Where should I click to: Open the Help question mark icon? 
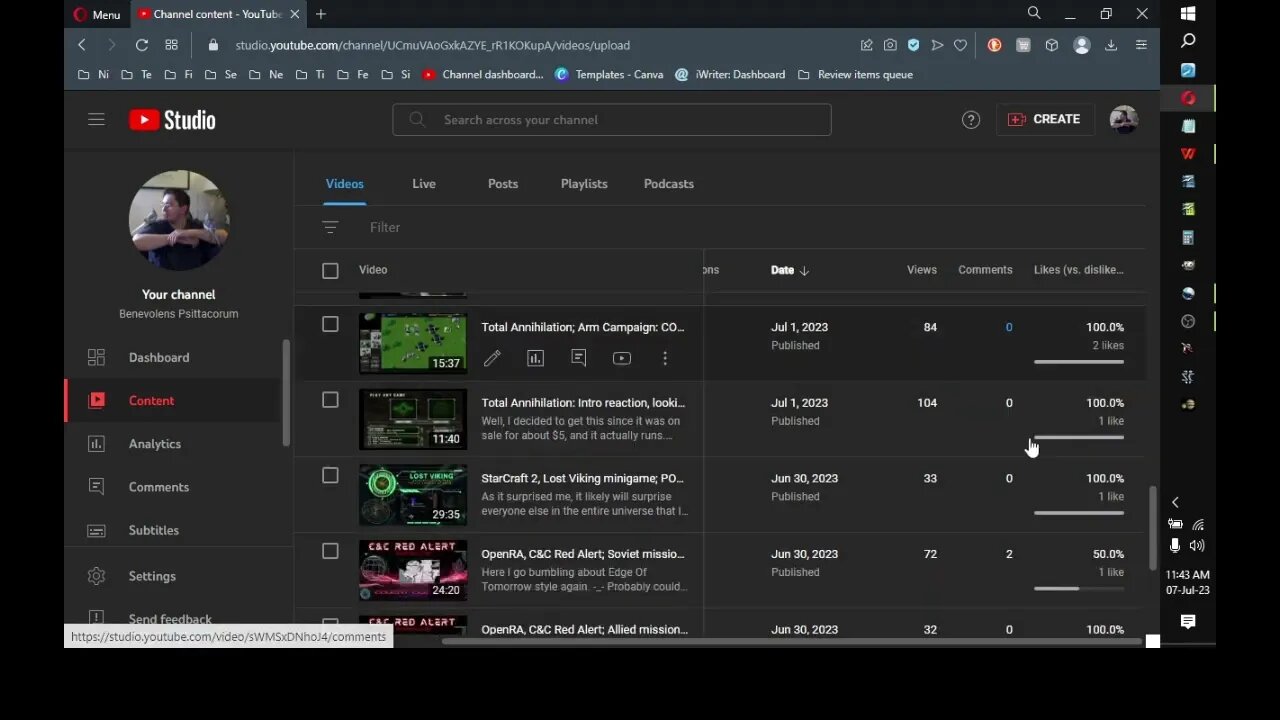click(x=971, y=119)
